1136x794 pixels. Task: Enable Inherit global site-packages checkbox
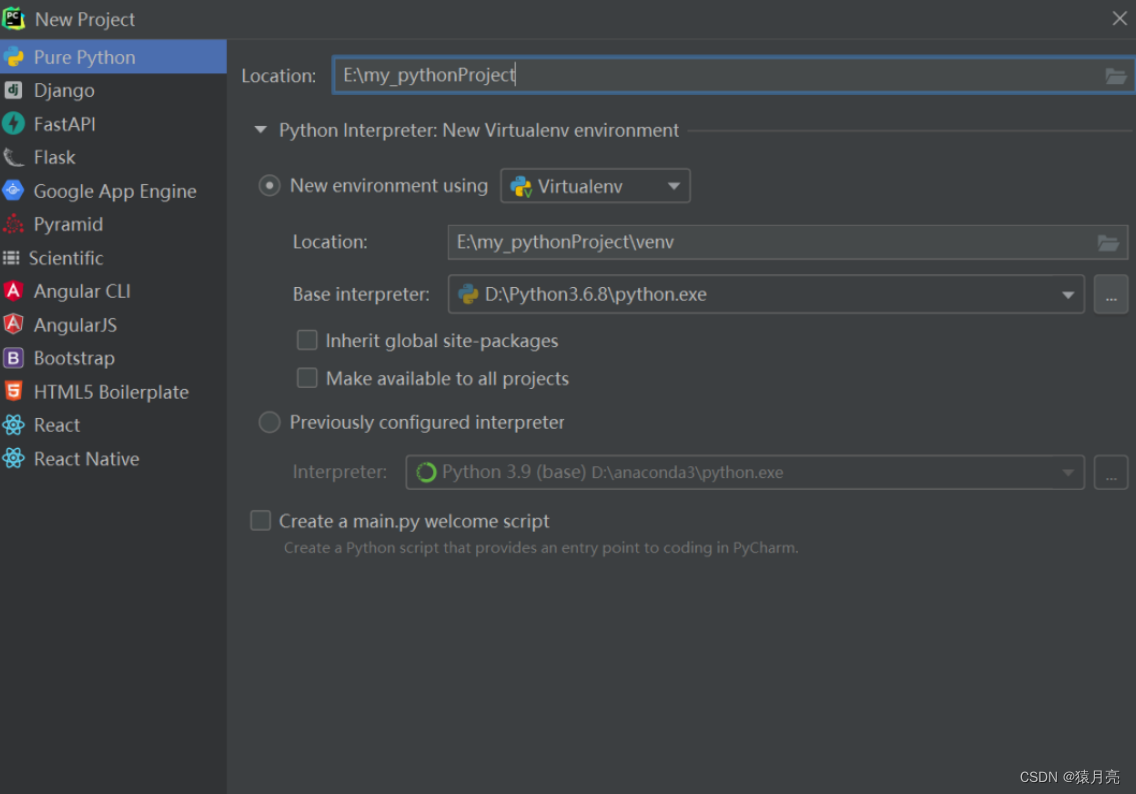point(307,340)
